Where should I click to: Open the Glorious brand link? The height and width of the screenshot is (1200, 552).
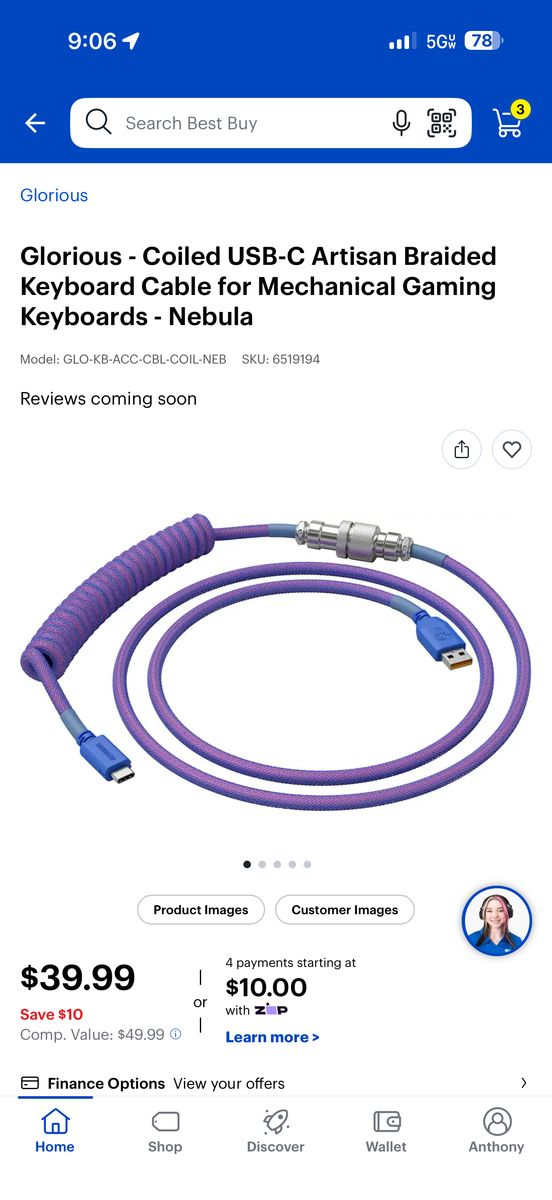pos(54,195)
